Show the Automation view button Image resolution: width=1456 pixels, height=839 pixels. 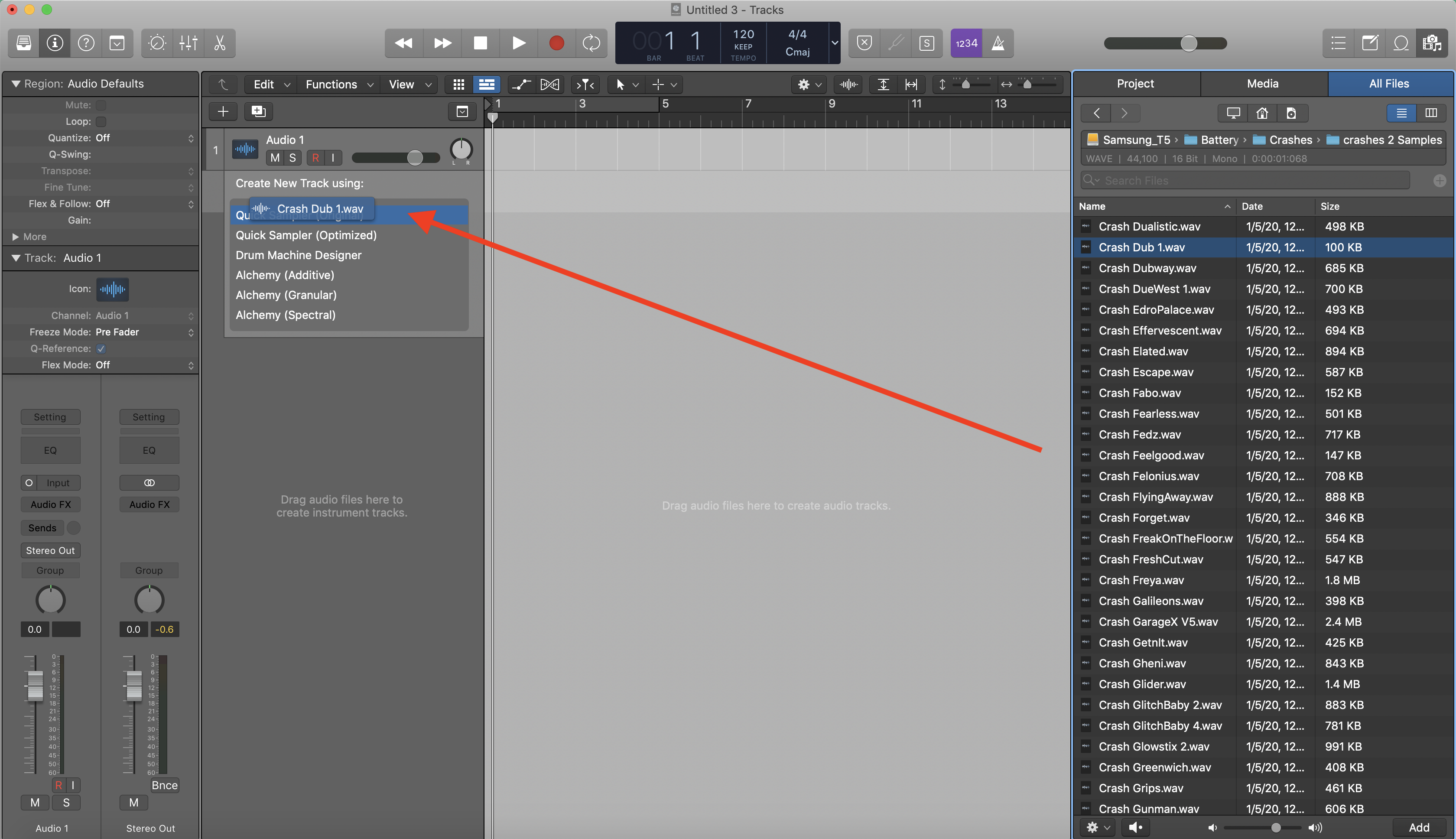[520, 85]
